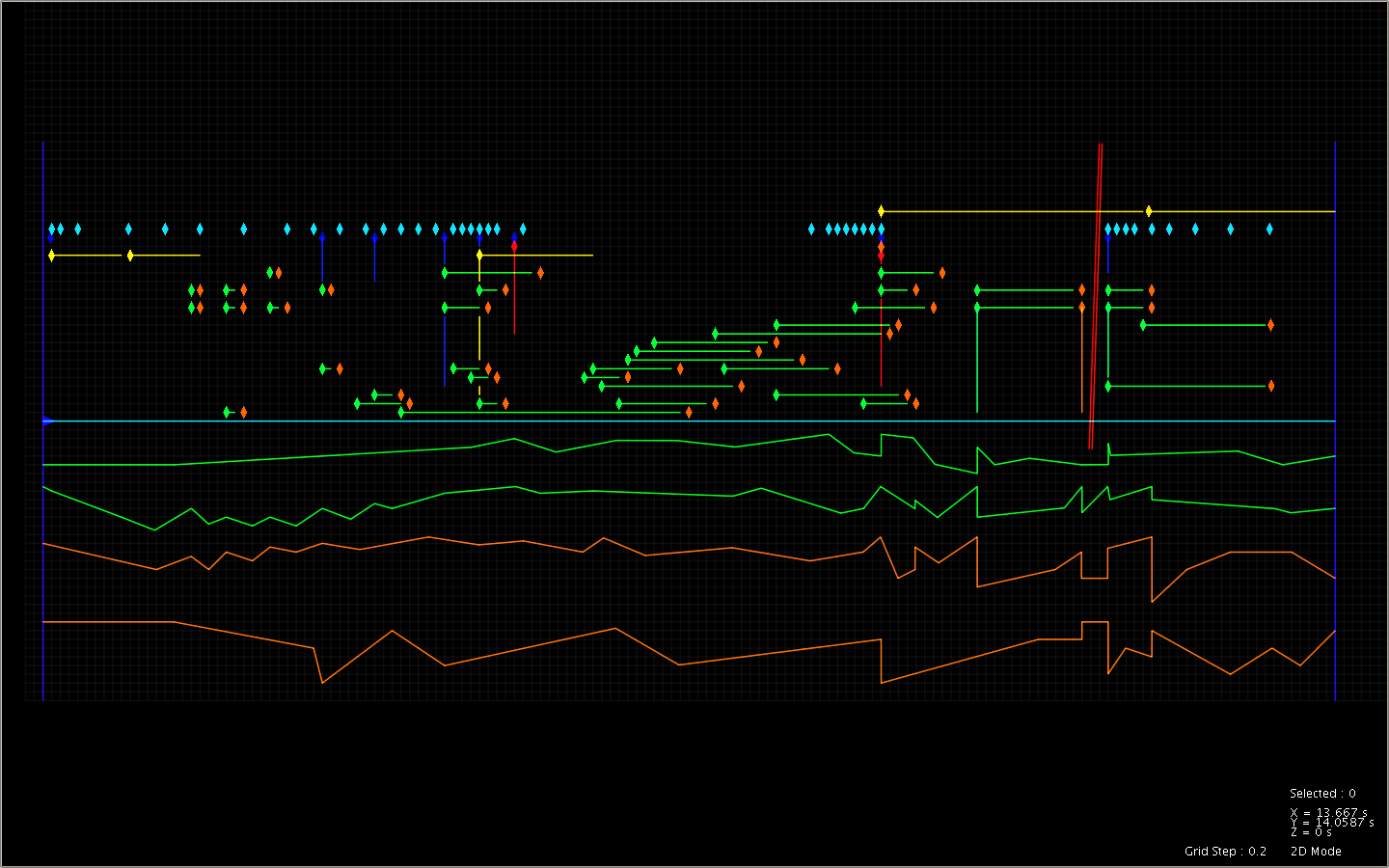Click the red diamond trigger near top center
This screenshot has height=868, width=1389.
[514, 247]
